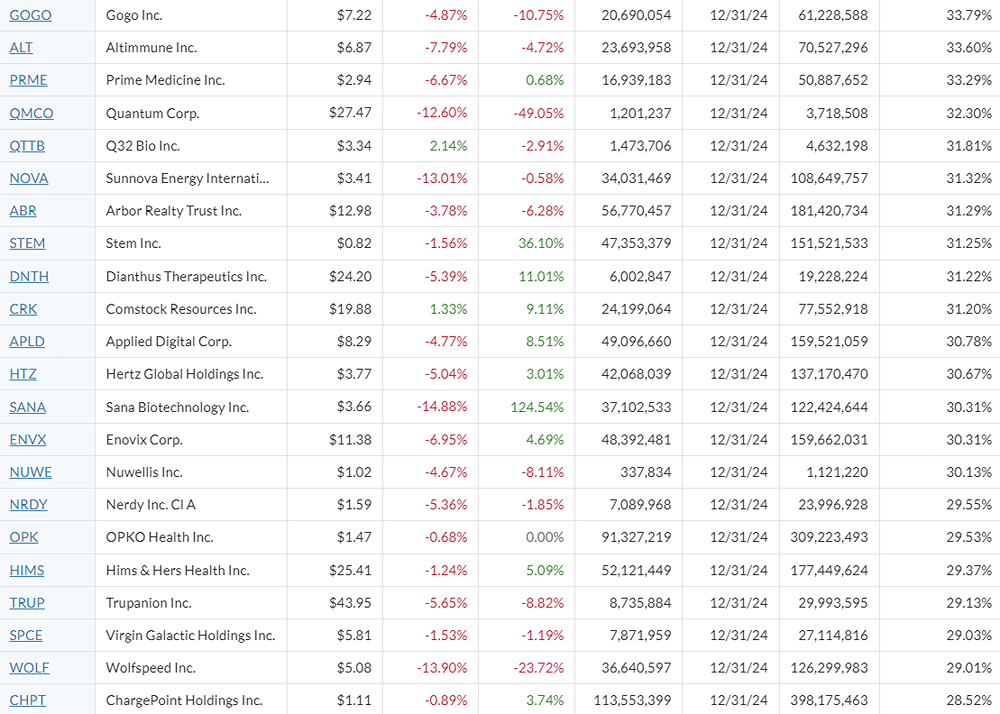Open the GOGO ticker link
The width and height of the screenshot is (1000, 714).
30,15
